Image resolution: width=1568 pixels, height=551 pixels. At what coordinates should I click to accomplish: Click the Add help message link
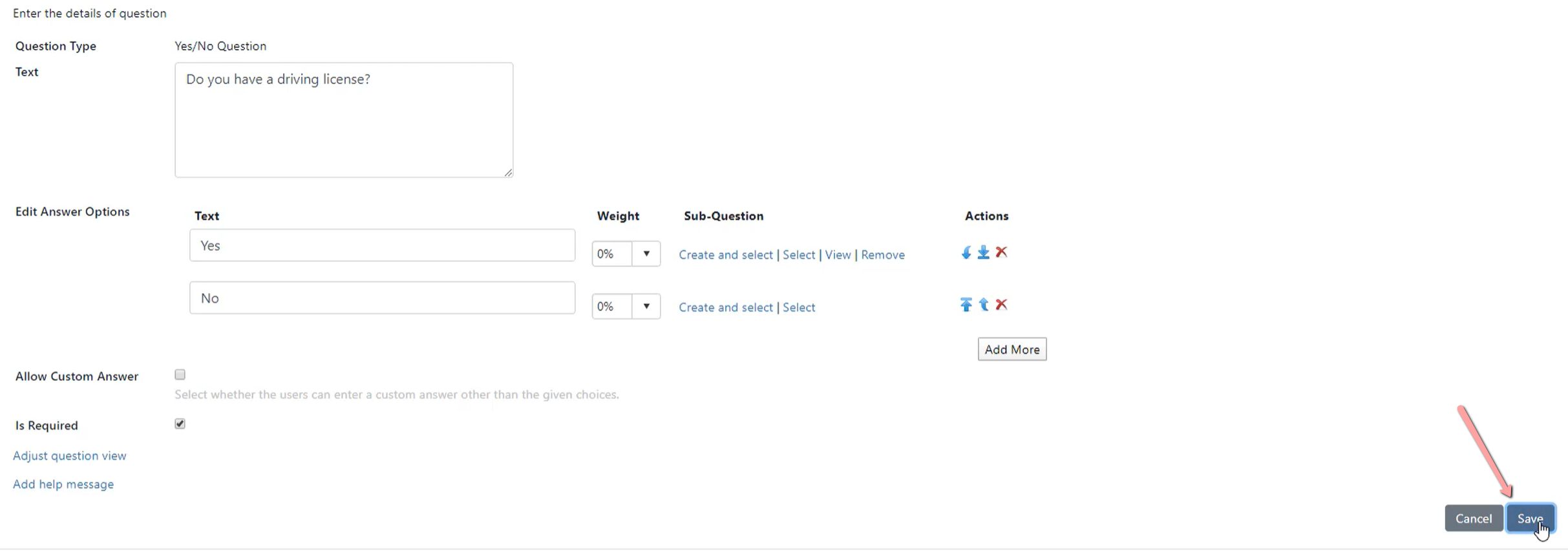[x=63, y=484]
